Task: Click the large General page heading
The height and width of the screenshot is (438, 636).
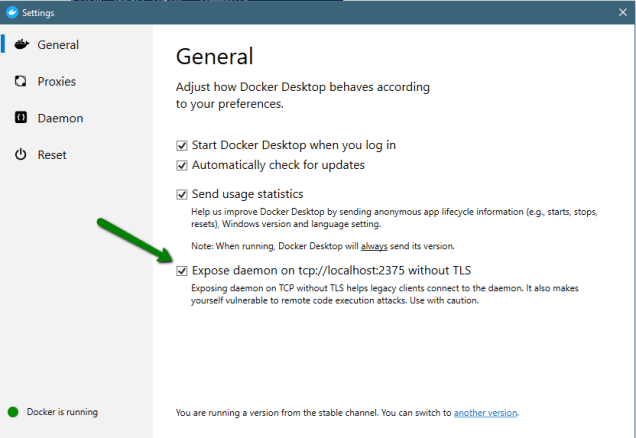Action: [x=214, y=56]
